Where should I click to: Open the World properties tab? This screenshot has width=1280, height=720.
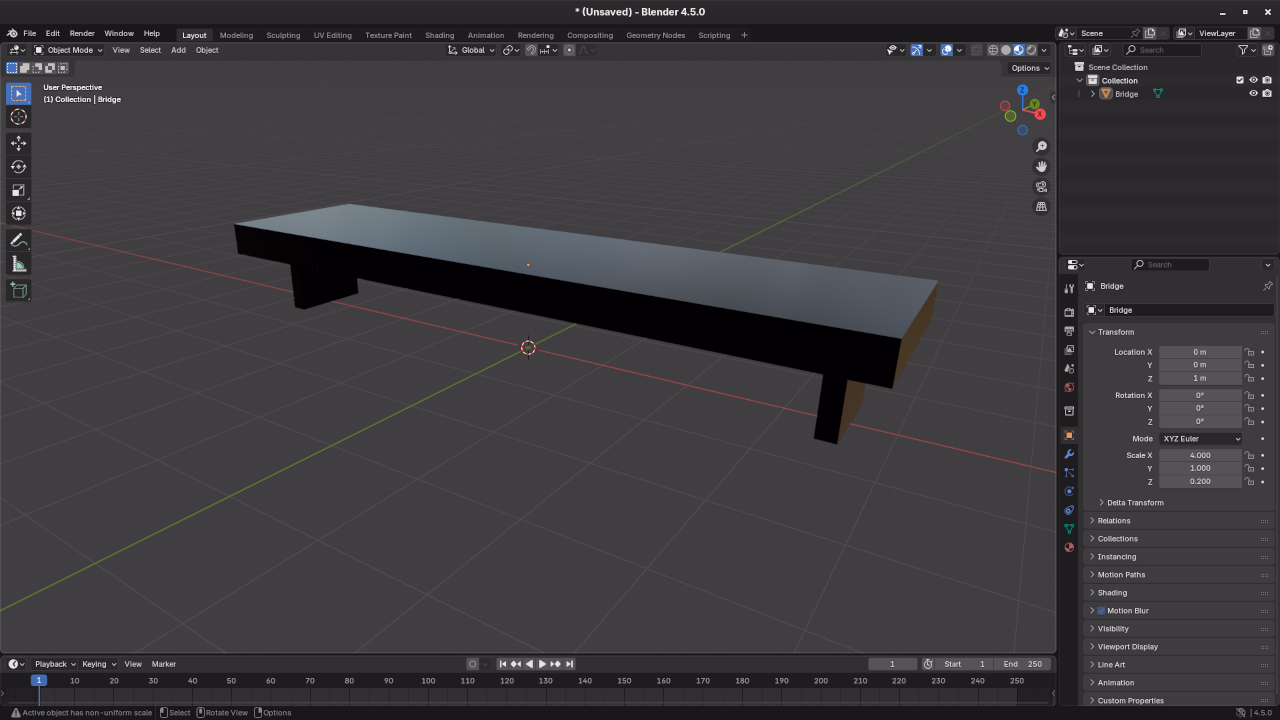pos(1069,388)
